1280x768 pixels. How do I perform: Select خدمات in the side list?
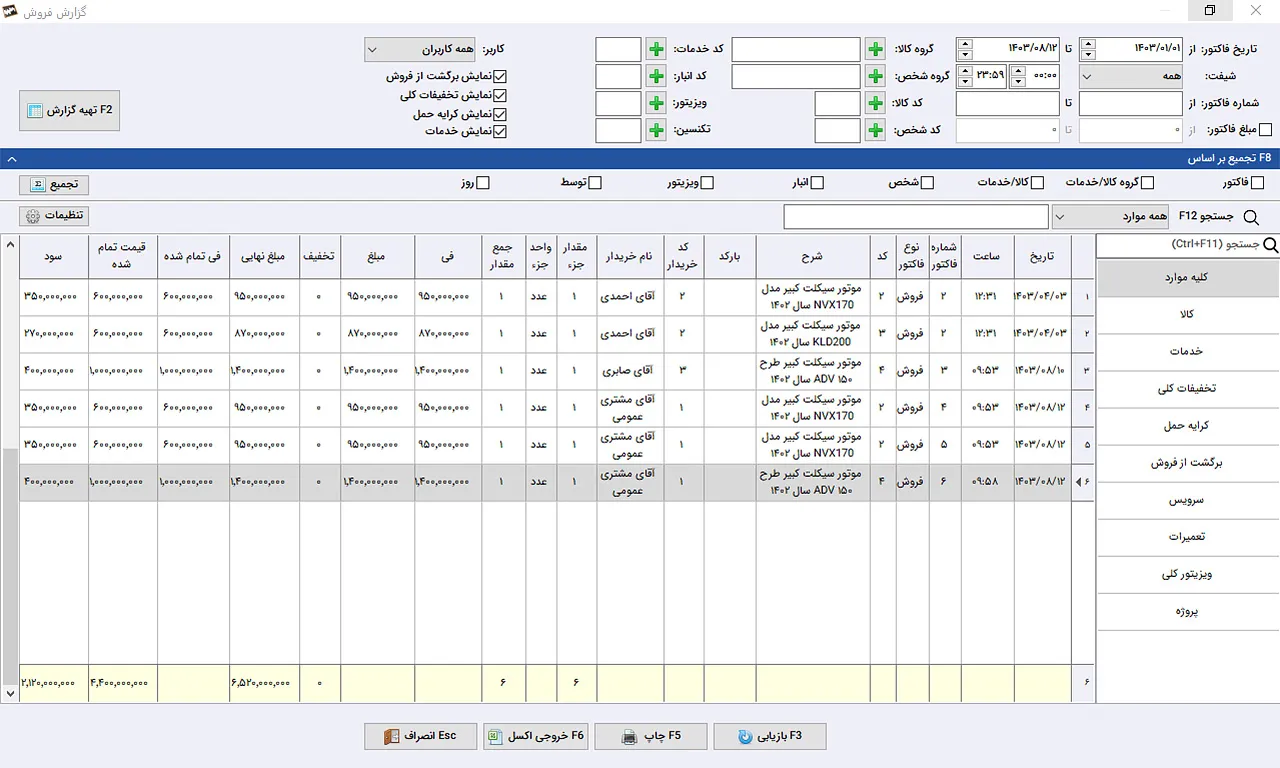click(x=1188, y=352)
